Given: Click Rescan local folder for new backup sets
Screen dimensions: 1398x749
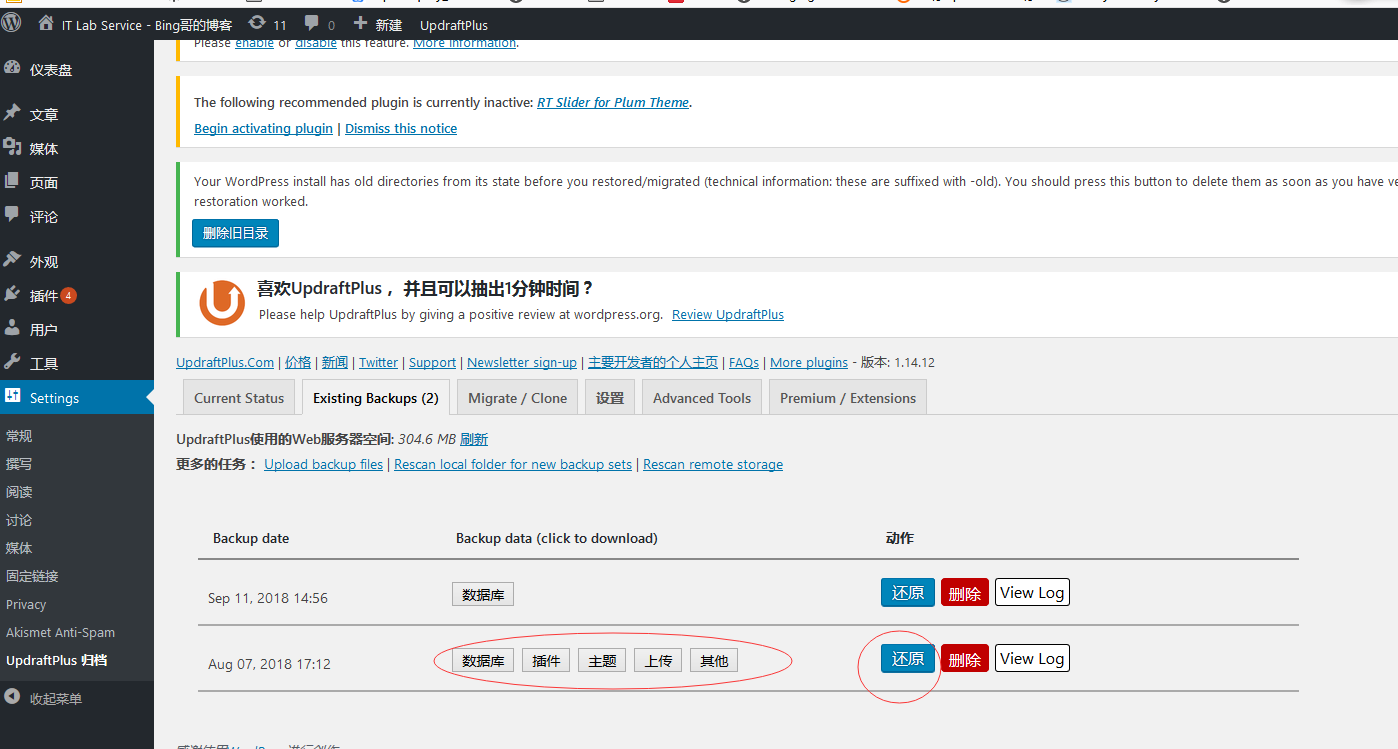Looking at the screenshot, I should [x=513, y=464].
